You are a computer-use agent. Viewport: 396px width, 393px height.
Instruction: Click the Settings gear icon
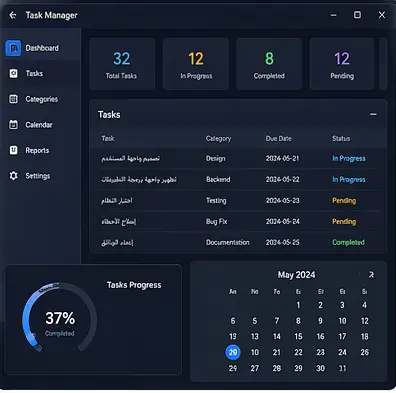pos(13,176)
